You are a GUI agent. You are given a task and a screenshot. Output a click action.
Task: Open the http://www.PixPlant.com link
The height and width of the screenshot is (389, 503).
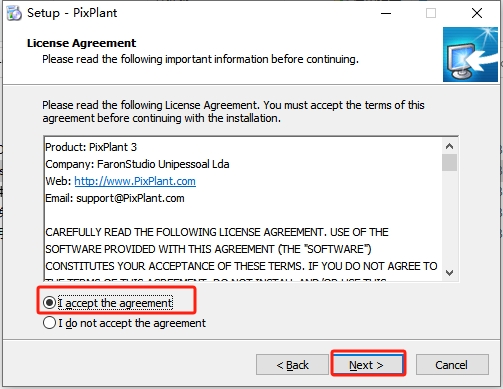coord(135,181)
